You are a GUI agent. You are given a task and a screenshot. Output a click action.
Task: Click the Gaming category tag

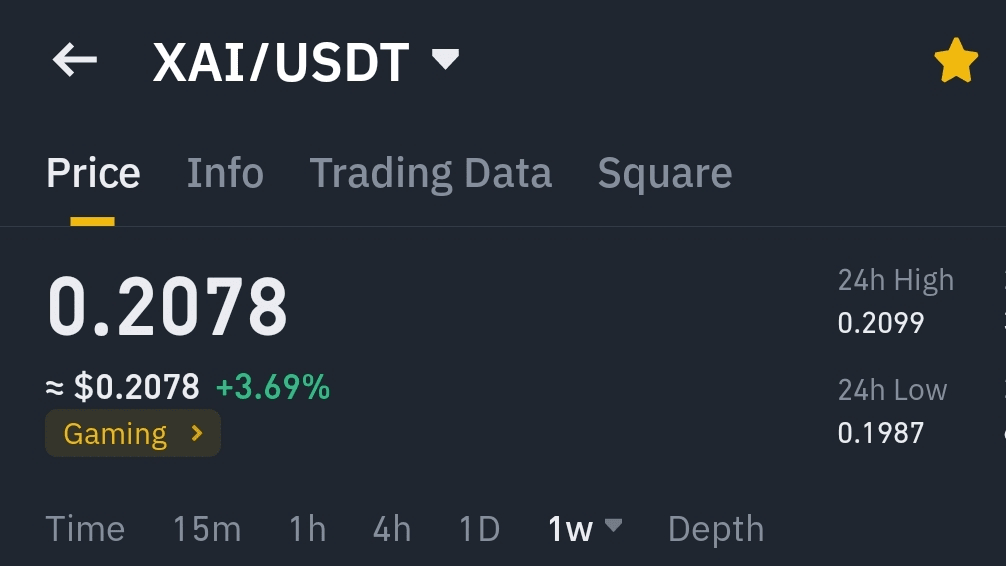[115, 434]
